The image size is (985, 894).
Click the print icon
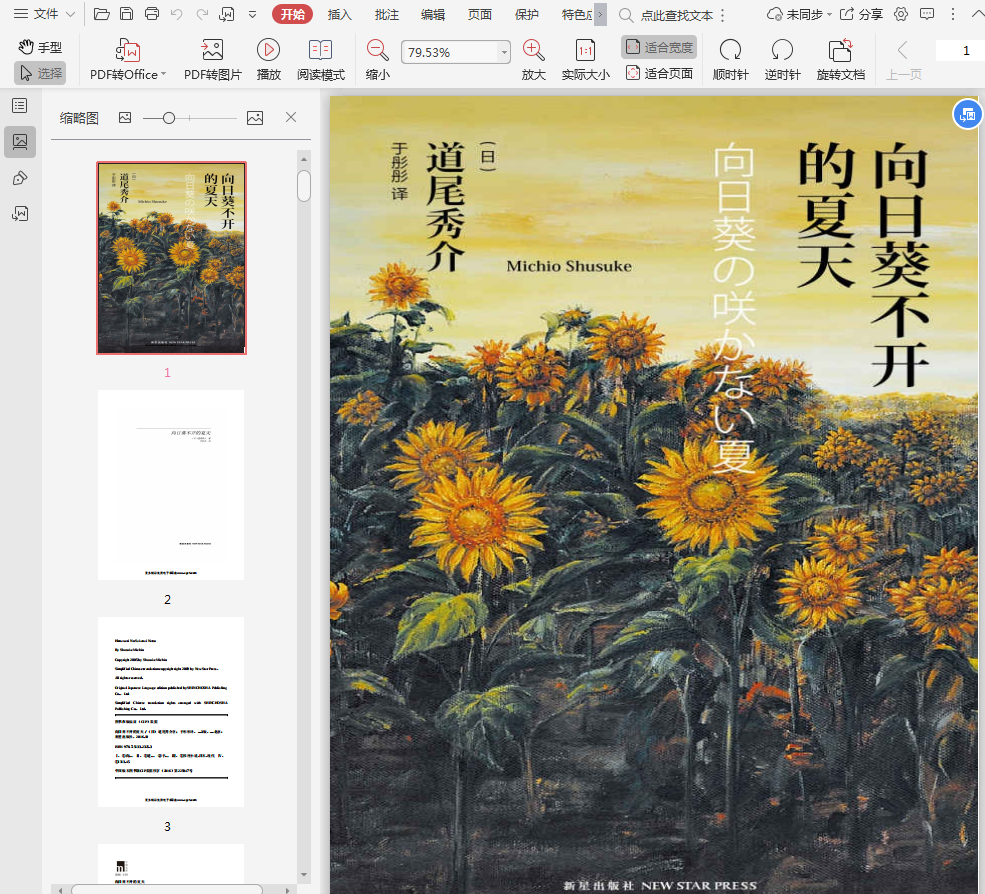tap(151, 14)
